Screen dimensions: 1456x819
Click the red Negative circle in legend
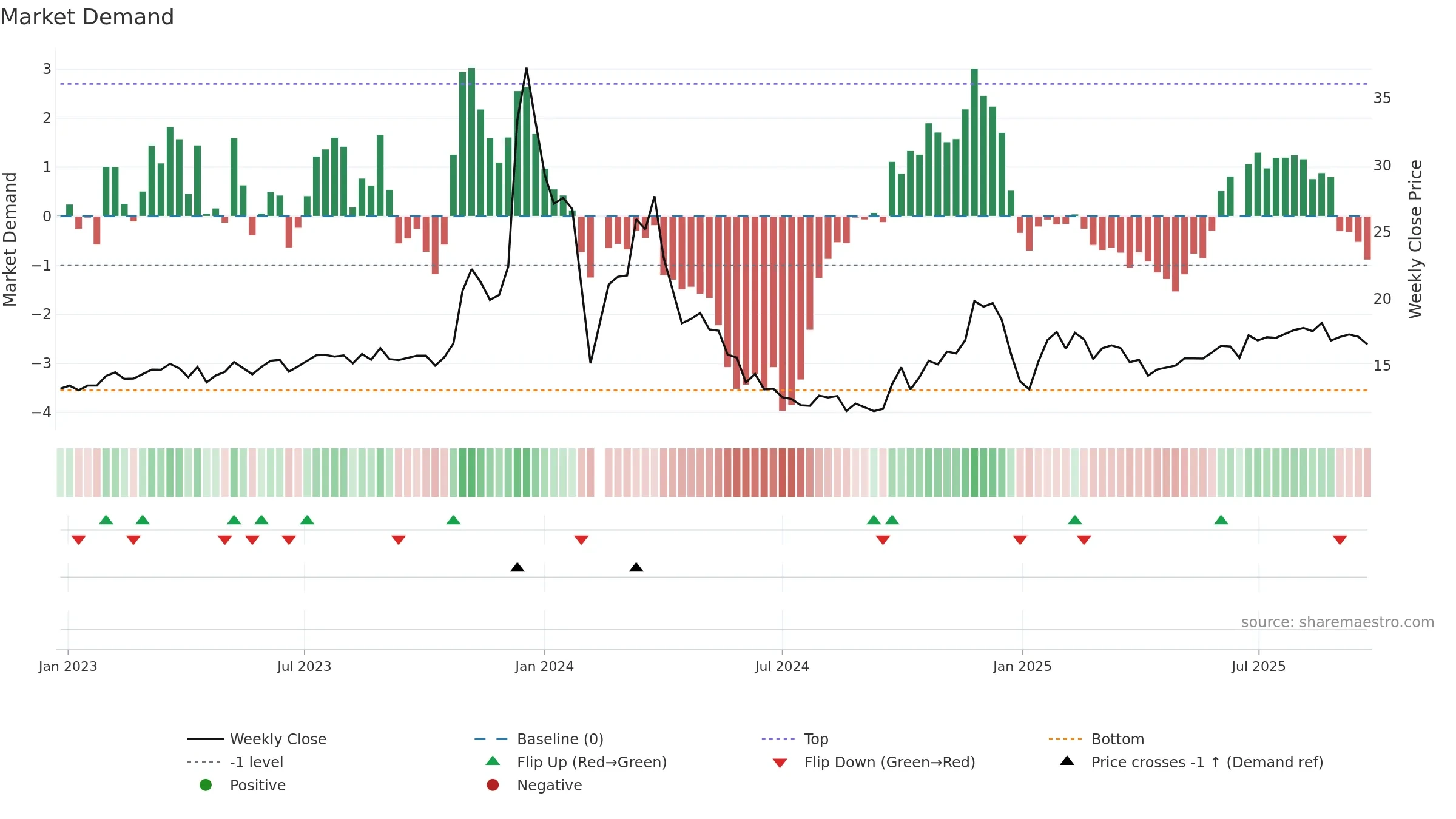(493, 785)
